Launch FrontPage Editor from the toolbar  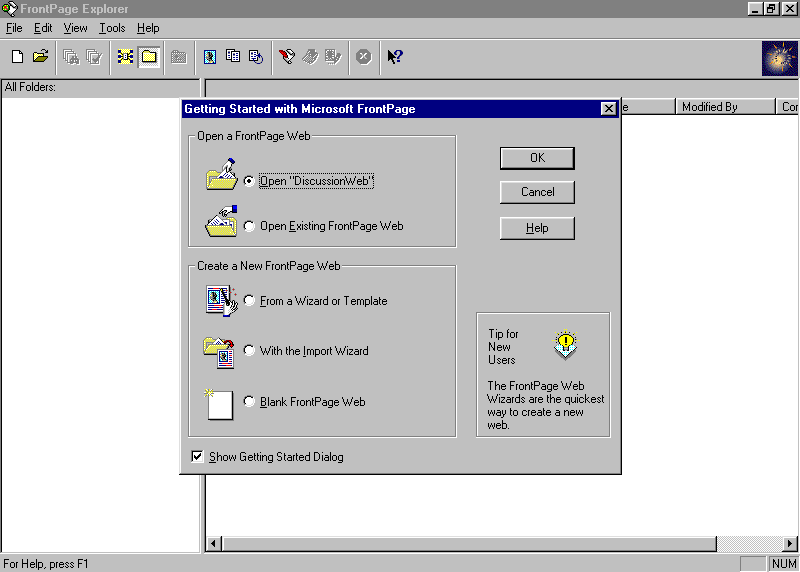(287, 57)
